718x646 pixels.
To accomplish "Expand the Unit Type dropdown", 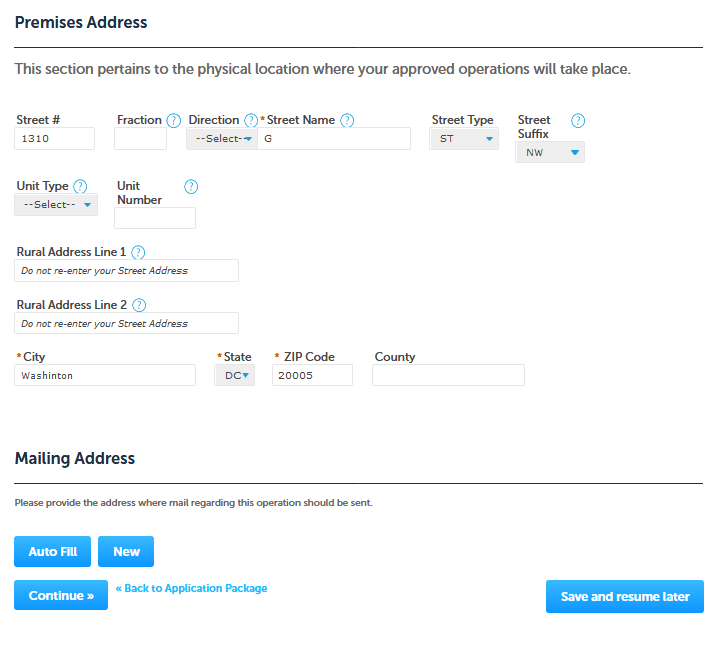I will coord(56,205).
